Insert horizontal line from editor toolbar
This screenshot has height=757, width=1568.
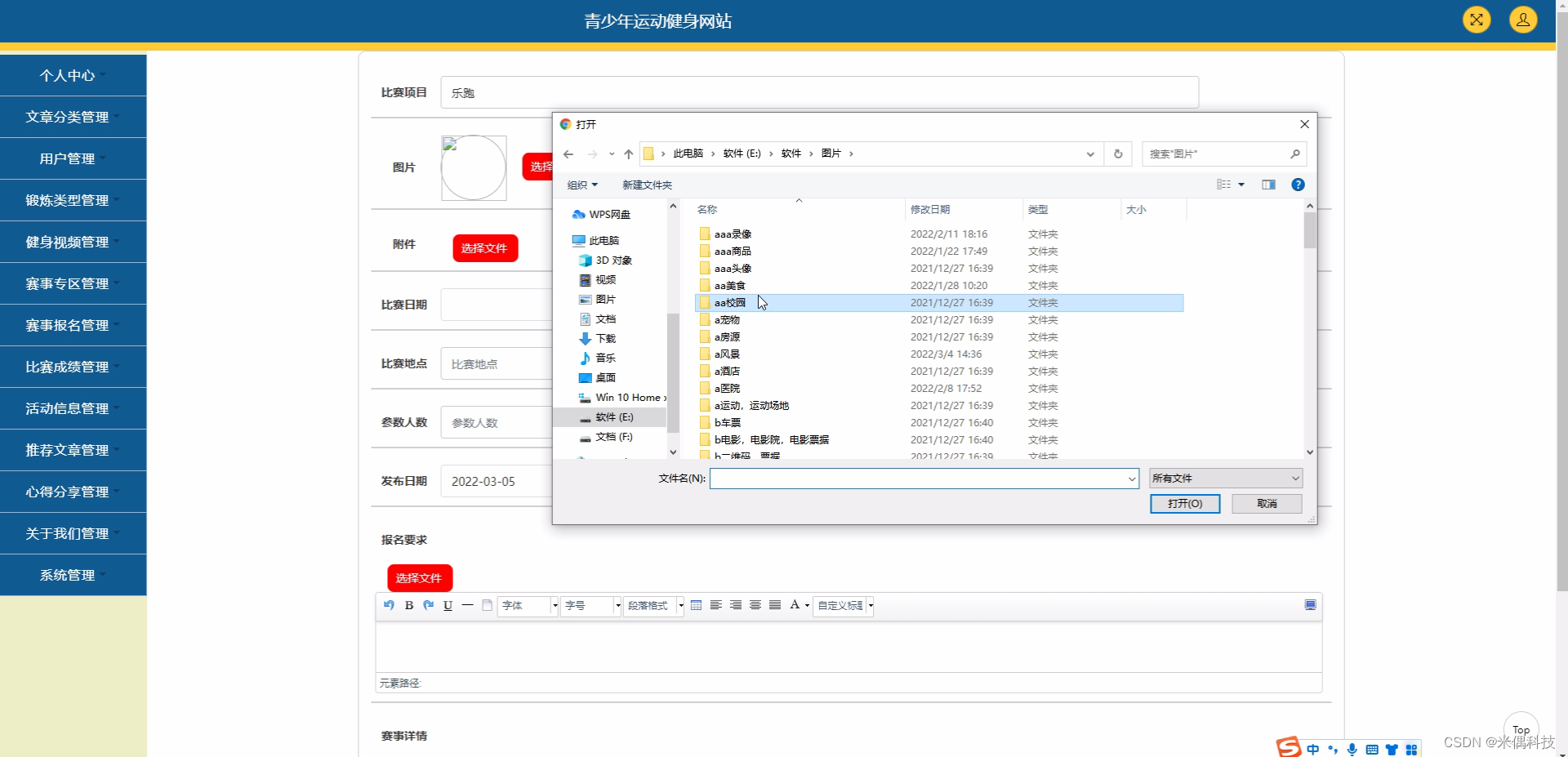tap(467, 605)
